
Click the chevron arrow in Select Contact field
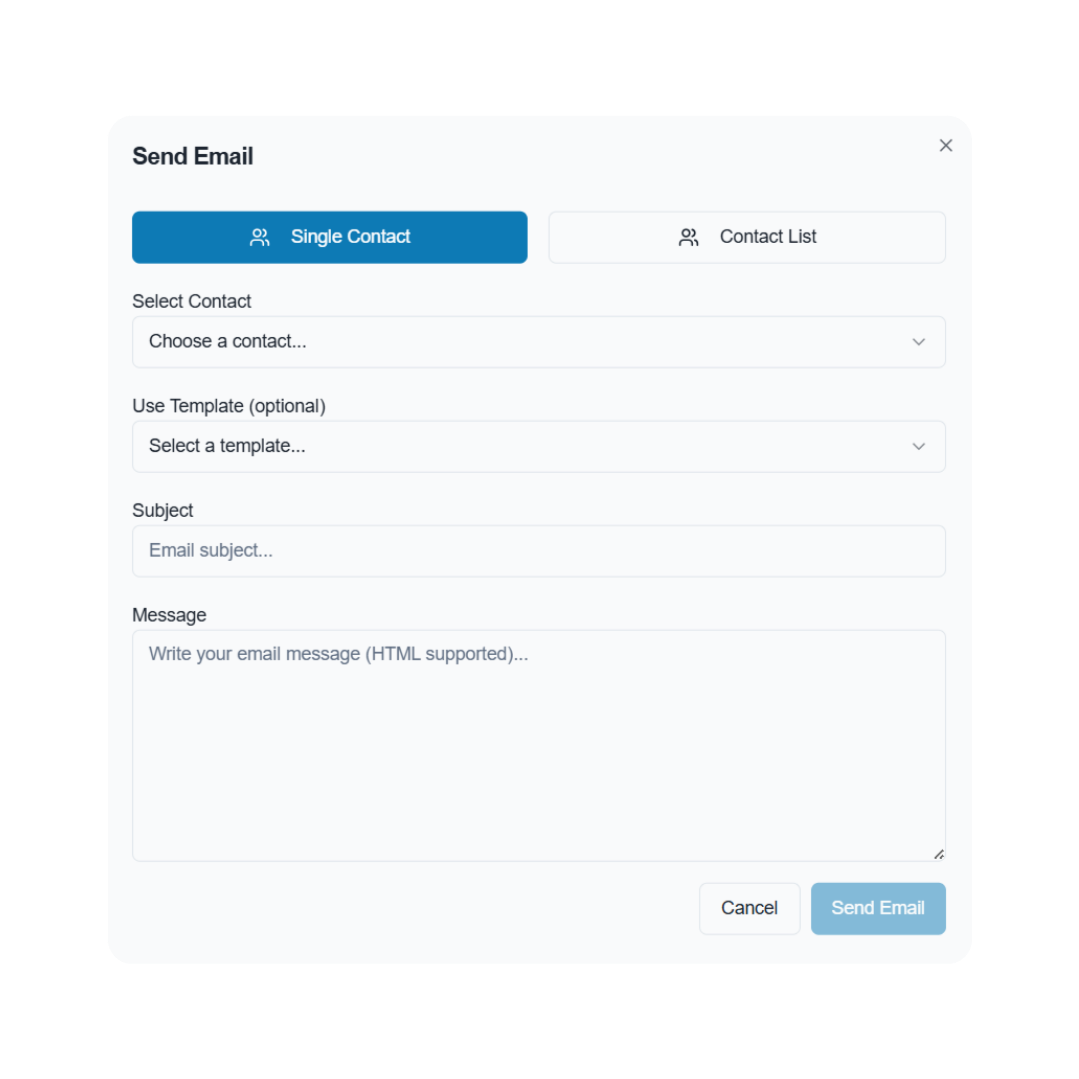tap(918, 342)
